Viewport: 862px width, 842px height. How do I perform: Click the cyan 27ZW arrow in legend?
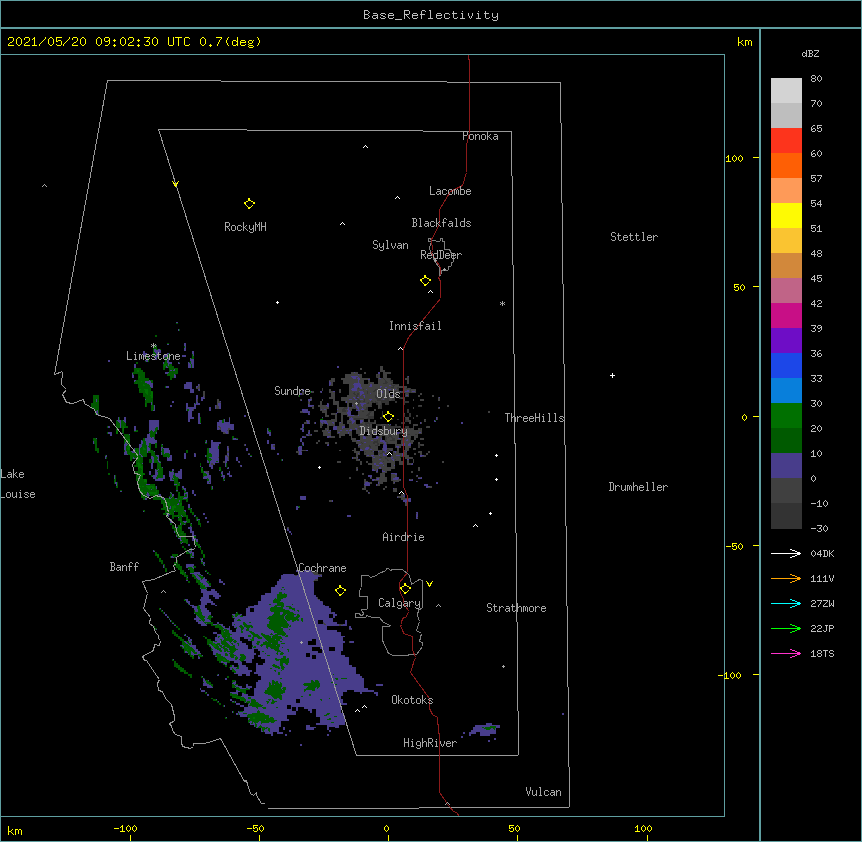click(x=786, y=603)
